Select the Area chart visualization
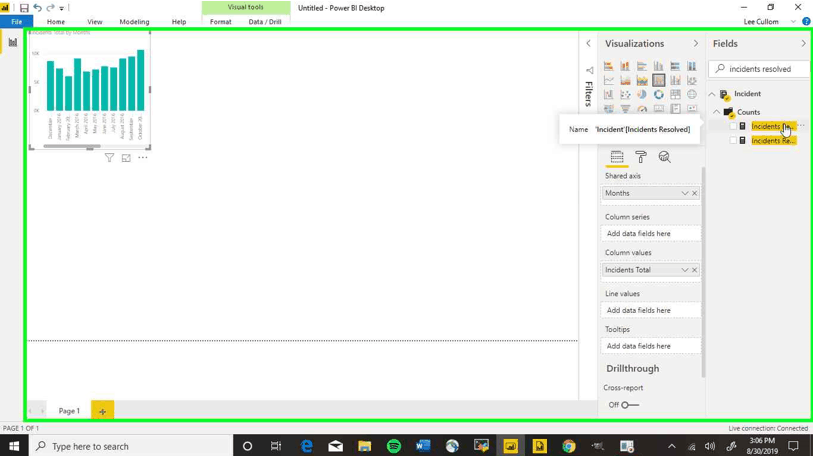The width and height of the screenshot is (813, 456). pyautogui.click(x=625, y=80)
